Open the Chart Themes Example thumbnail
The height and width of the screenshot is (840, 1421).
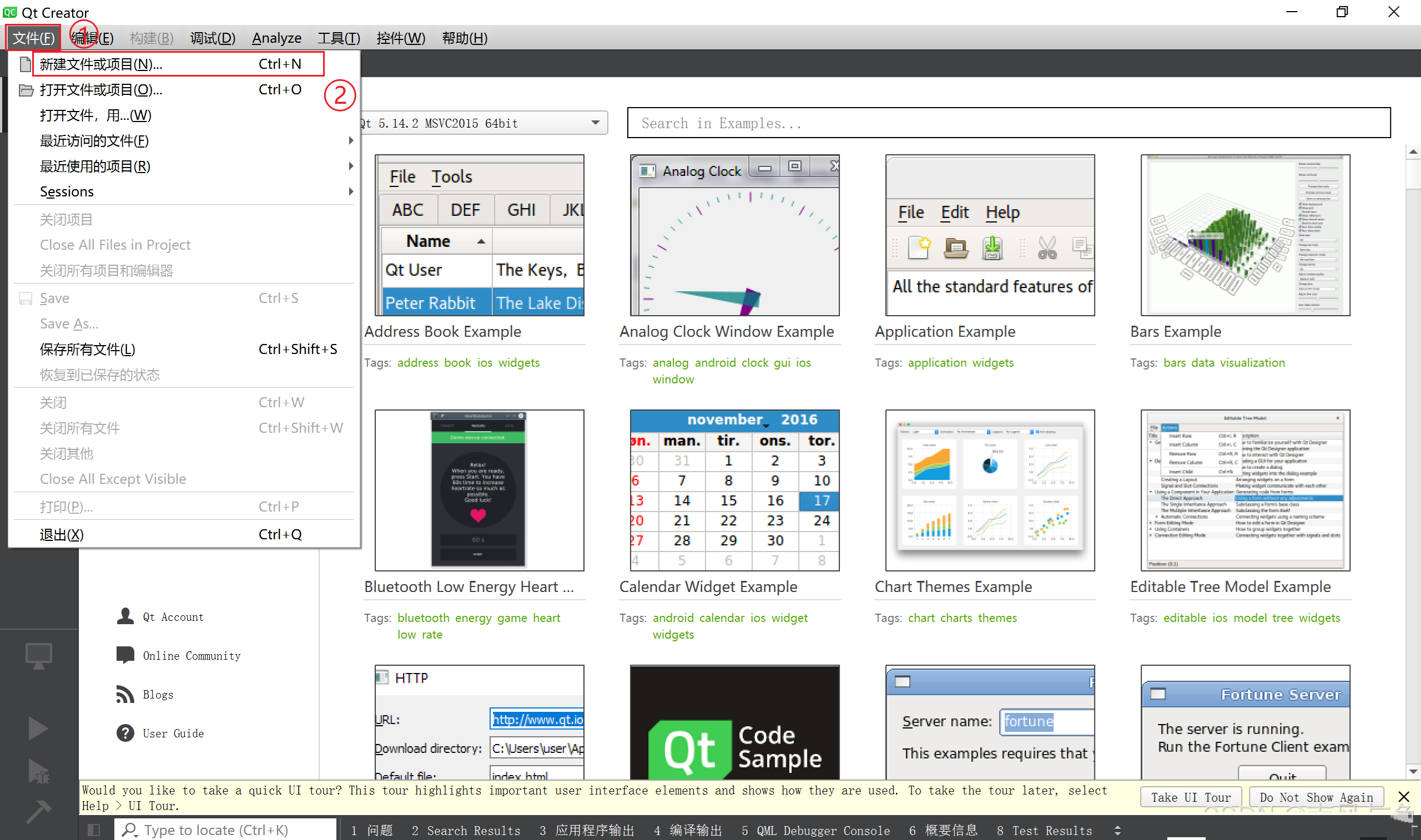(990, 490)
